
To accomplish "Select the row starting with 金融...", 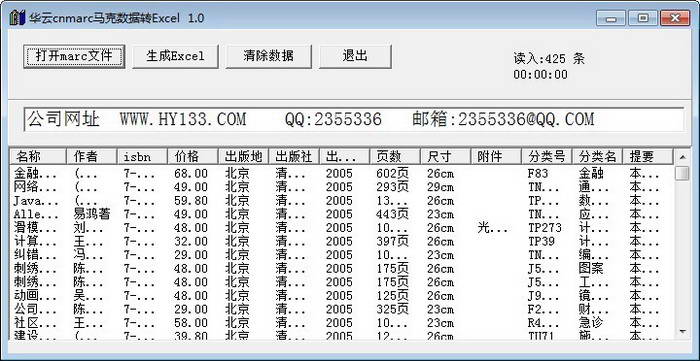I will click(342, 173).
